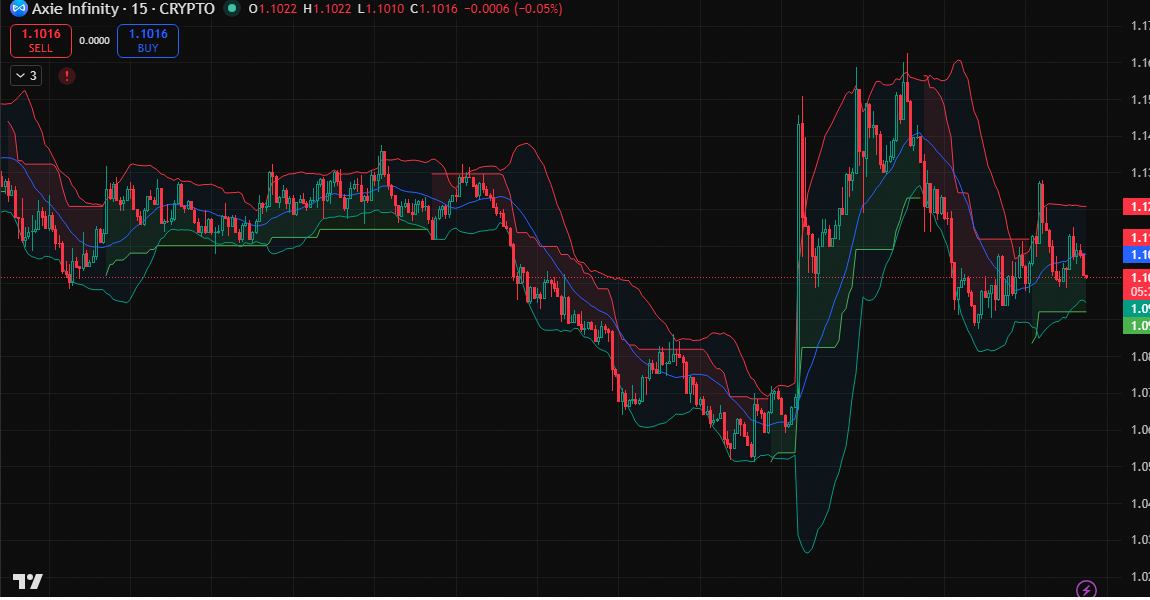Screen dimensions: 1150x600
Task: Click the TradingView logo in the corner
Action: tap(27, 582)
